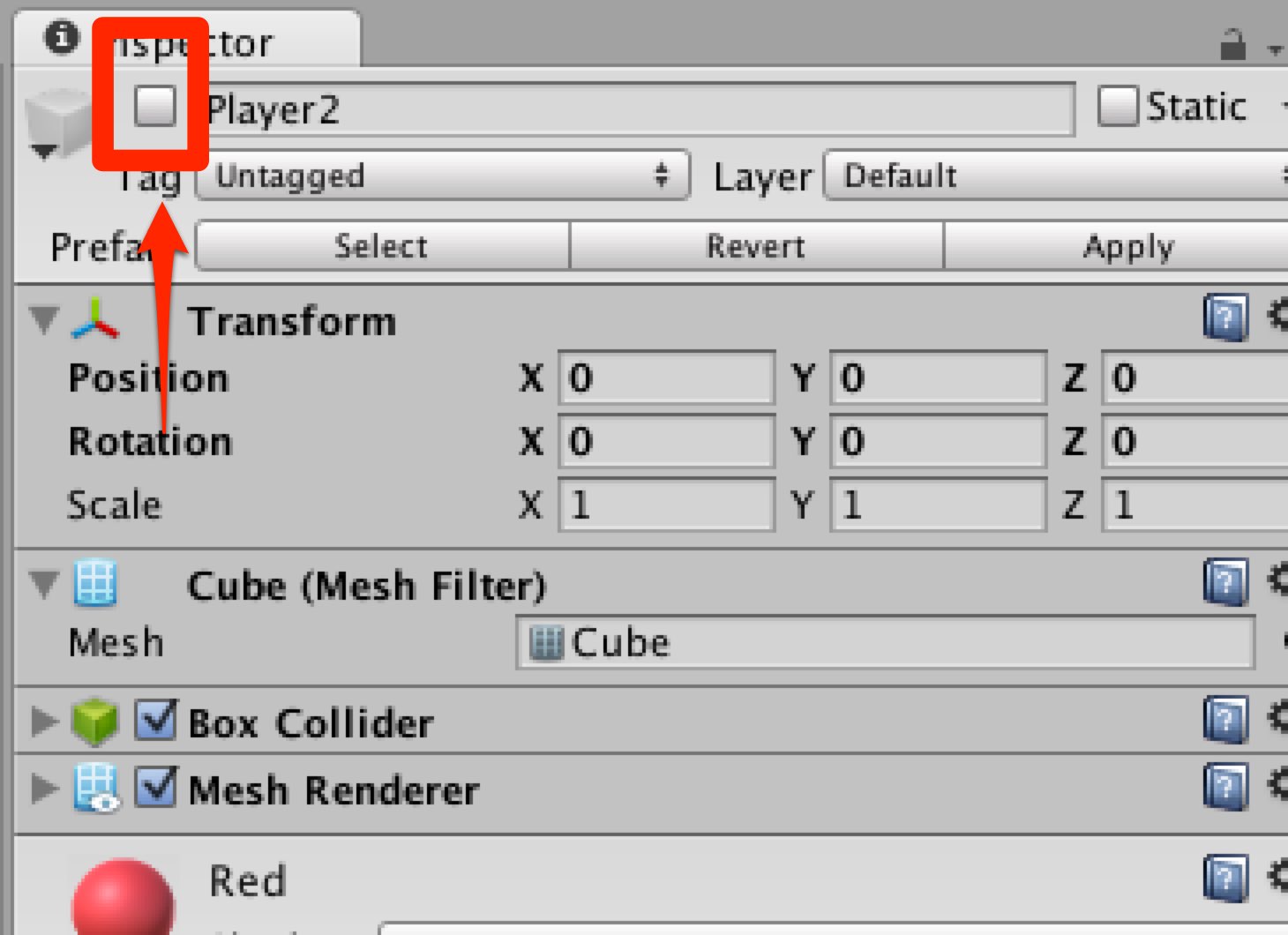Open the Tag dropdown showing Untagged
1288x935 pixels.
click(441, 176)
